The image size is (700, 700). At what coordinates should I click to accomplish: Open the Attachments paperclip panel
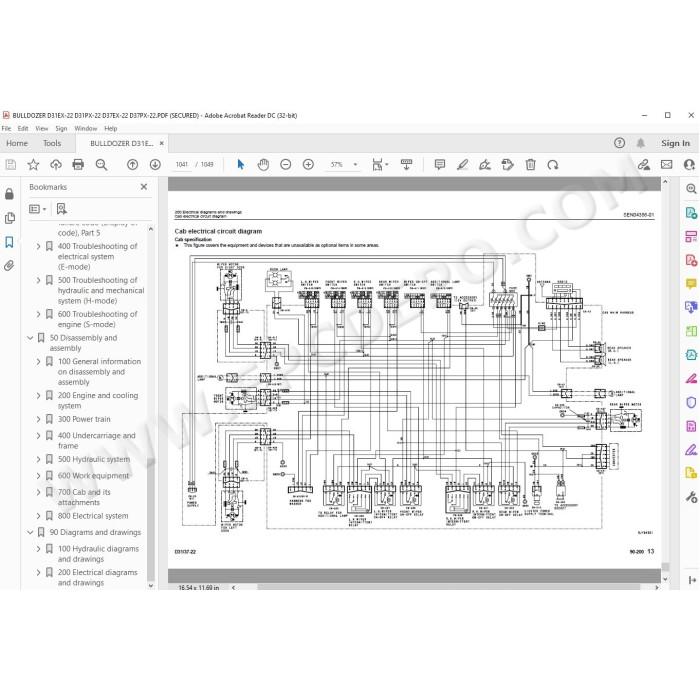point(9,266)
